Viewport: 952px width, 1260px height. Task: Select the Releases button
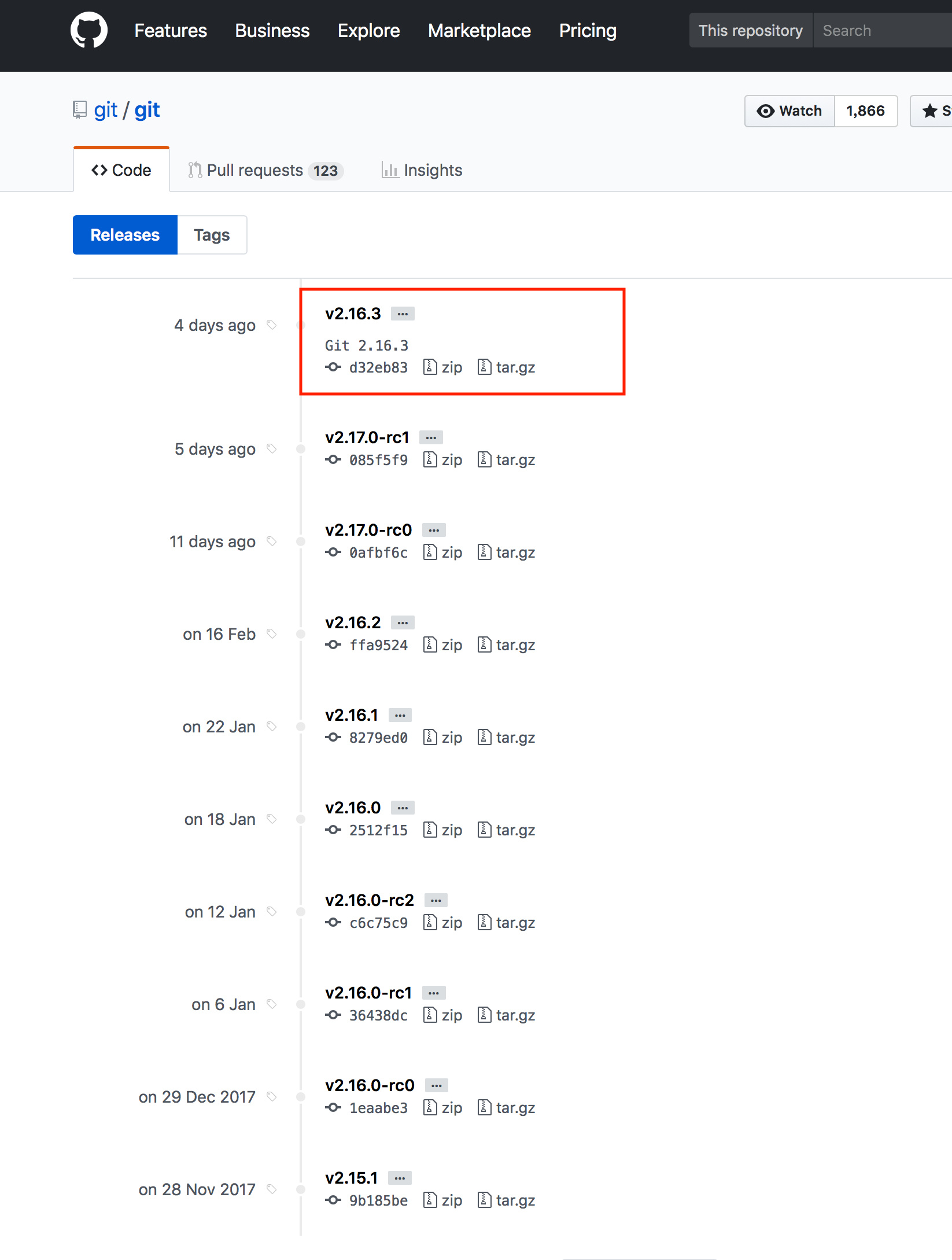coord(125,235)
